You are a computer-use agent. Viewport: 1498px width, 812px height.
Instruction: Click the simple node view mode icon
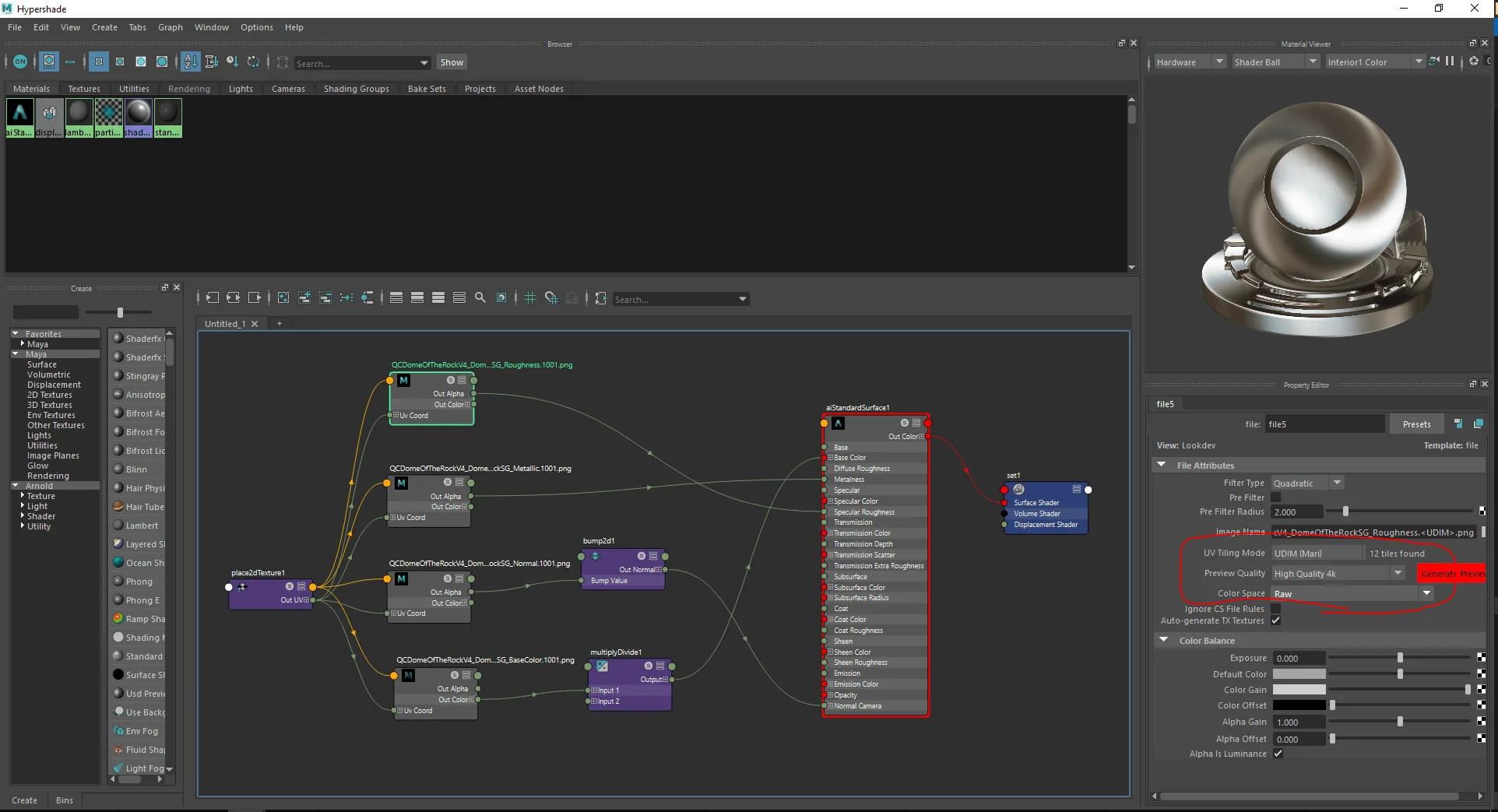click(396, 297)
